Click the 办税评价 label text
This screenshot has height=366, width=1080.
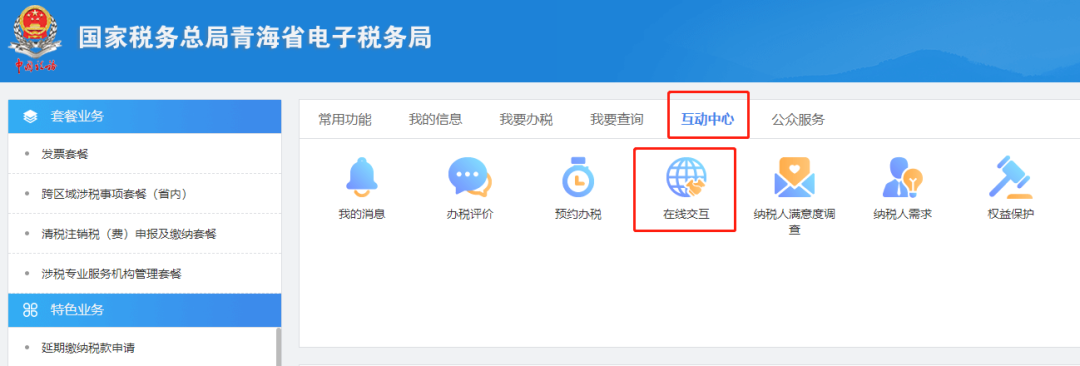pos(470,214)
